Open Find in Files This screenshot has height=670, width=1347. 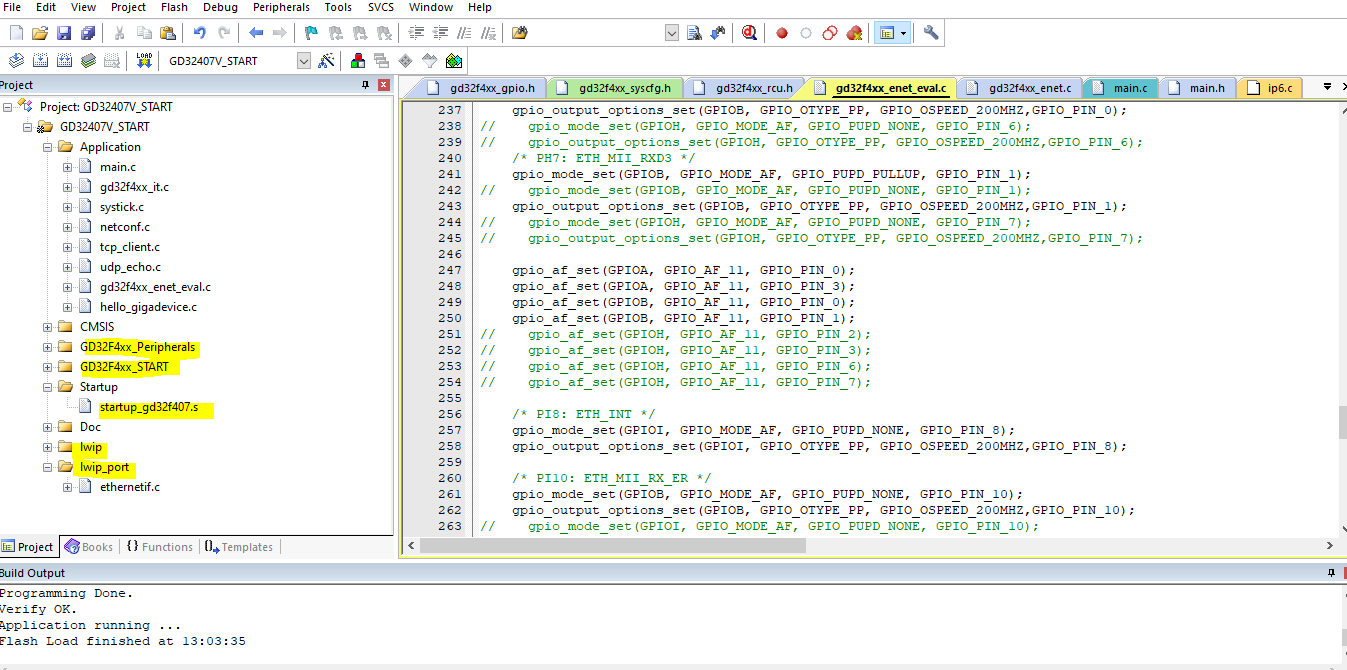tap(519, 33)
